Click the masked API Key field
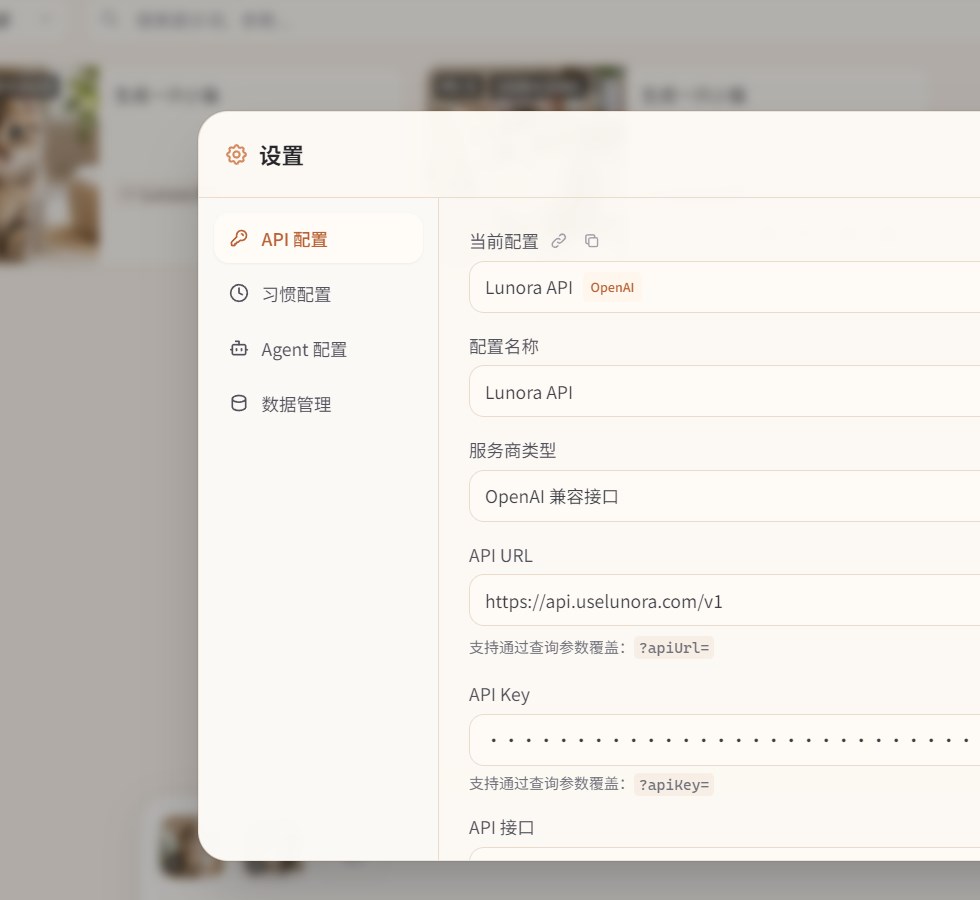Screen dimensions: 980x900 point(724,740)
